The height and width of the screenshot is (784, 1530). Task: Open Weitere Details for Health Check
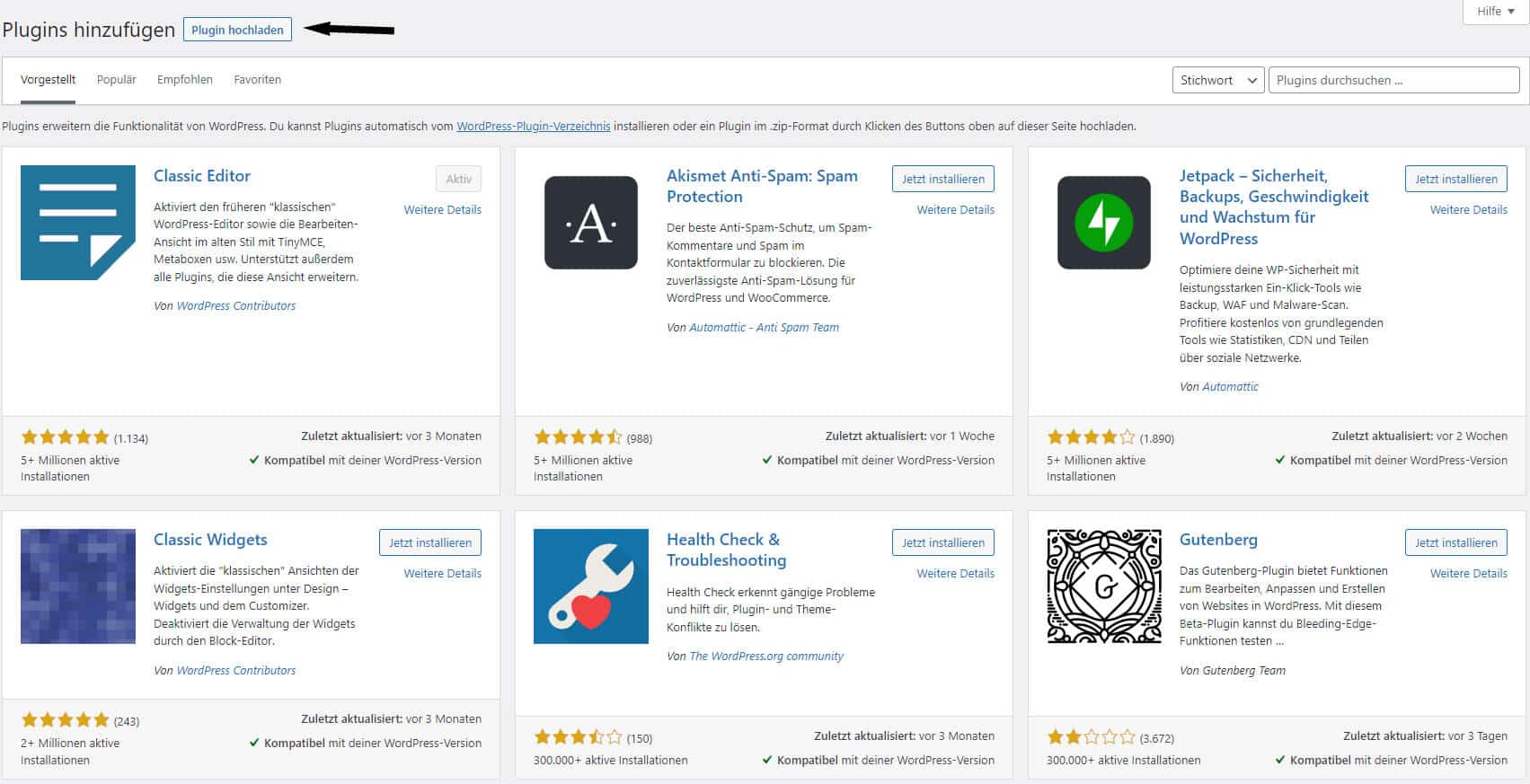(956, 573)
